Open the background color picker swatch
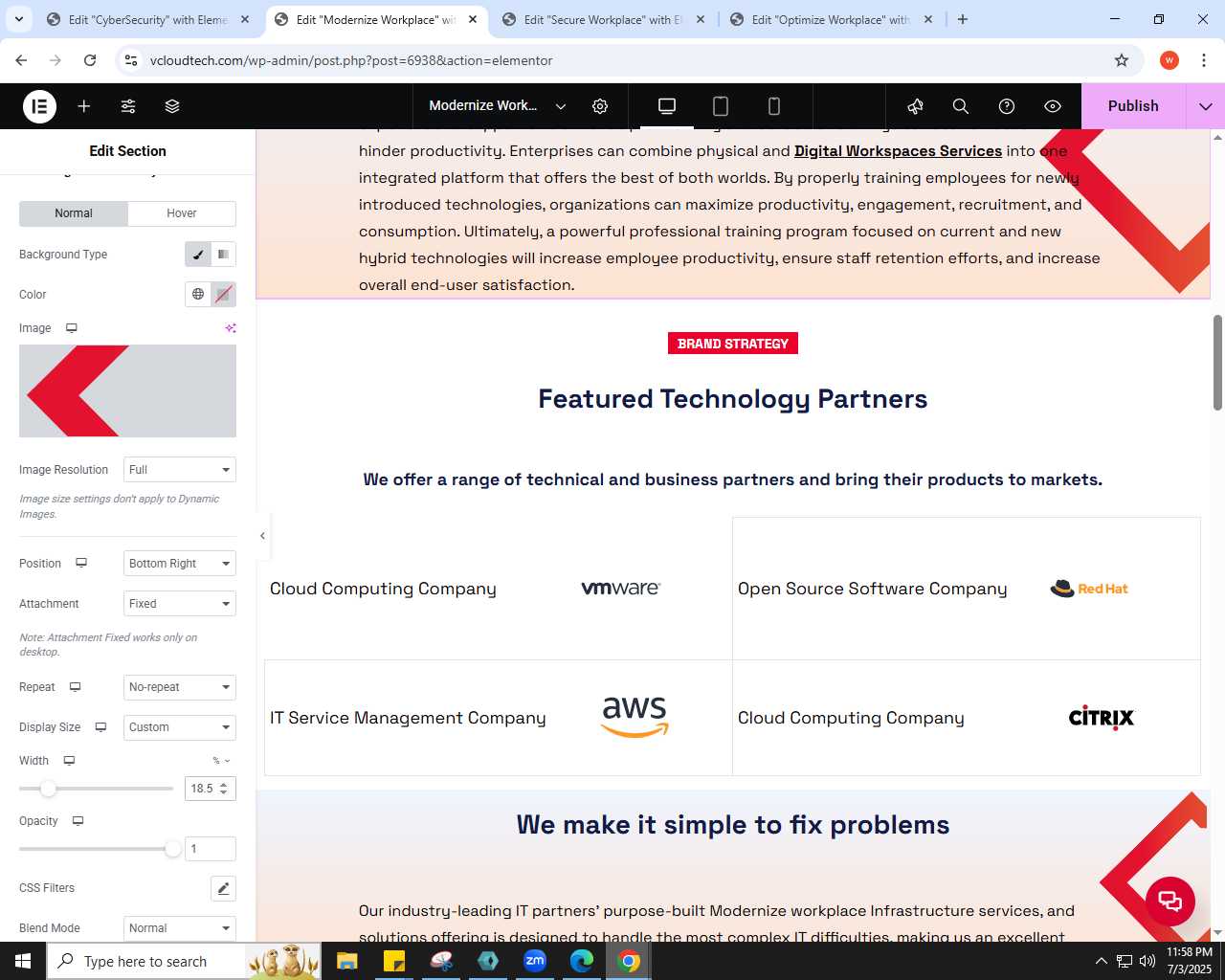The width and height of the screenshot is (1225, 980). click(223, 295)
